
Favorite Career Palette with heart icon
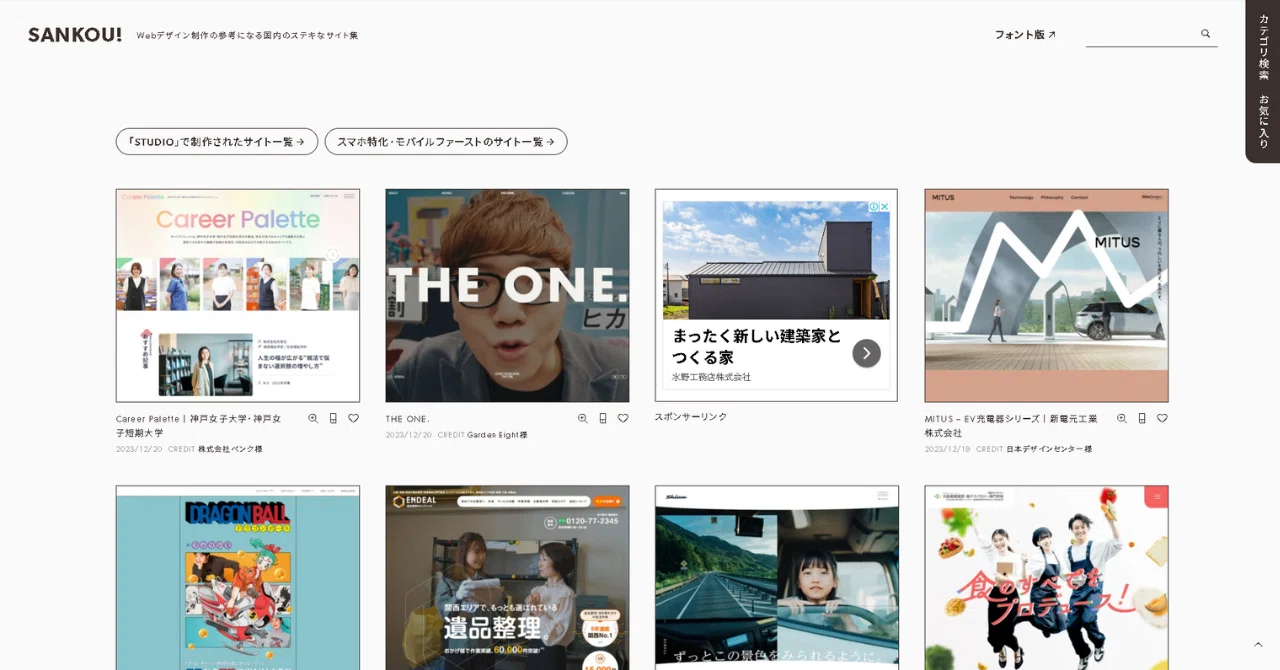coord(353,419)
